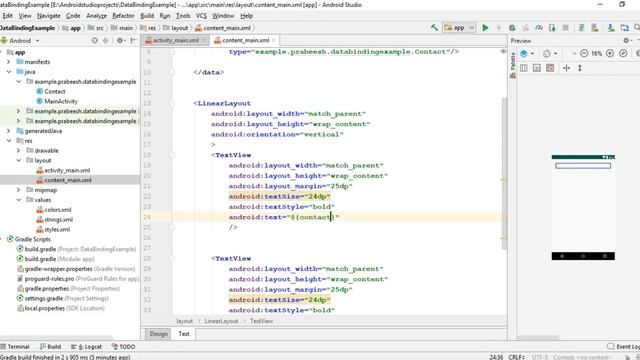
Task: Click zoom to fit screen icon in Preview
Action: pos(623,53)
